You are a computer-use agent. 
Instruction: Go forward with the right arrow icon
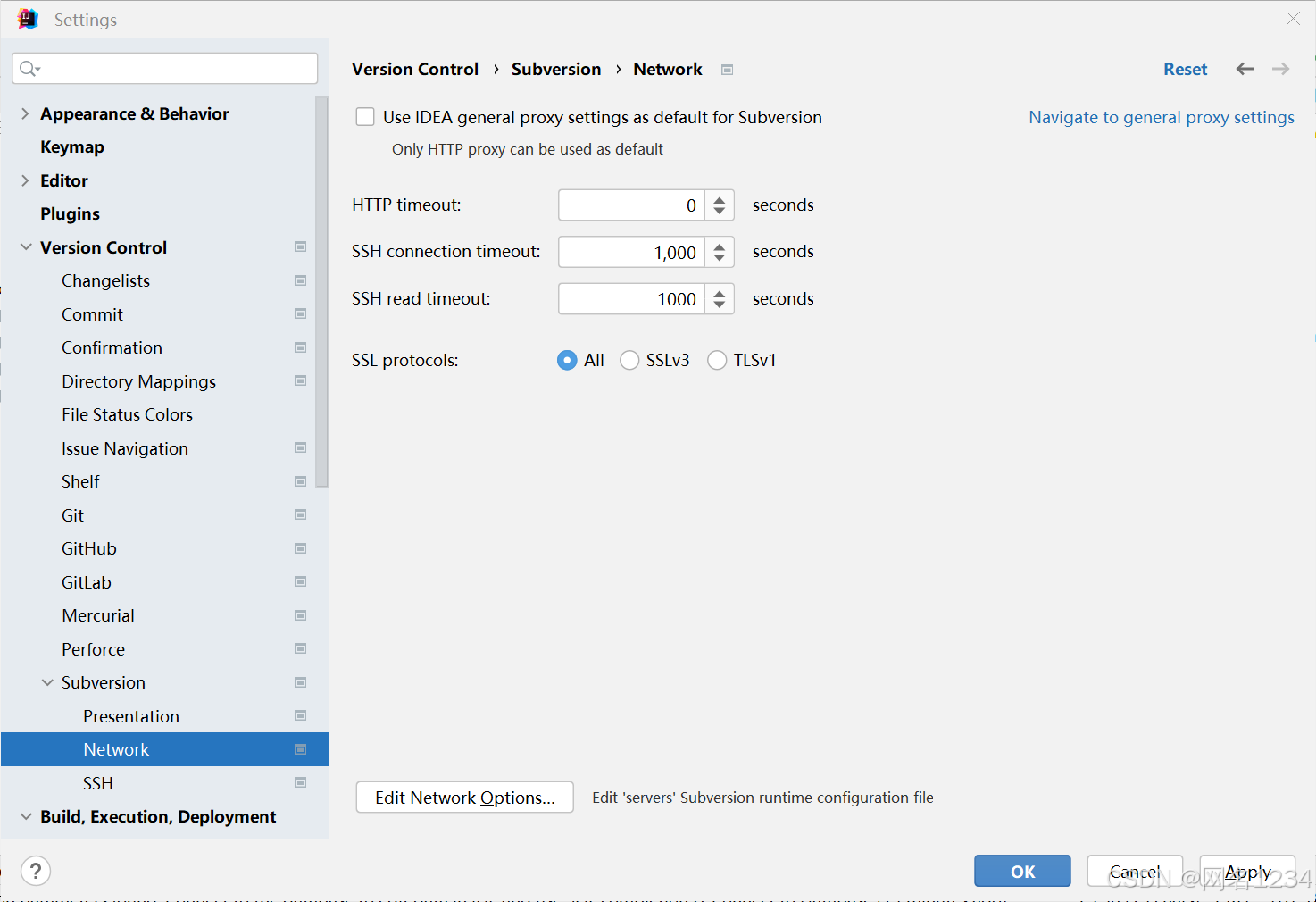point(1281,69)
